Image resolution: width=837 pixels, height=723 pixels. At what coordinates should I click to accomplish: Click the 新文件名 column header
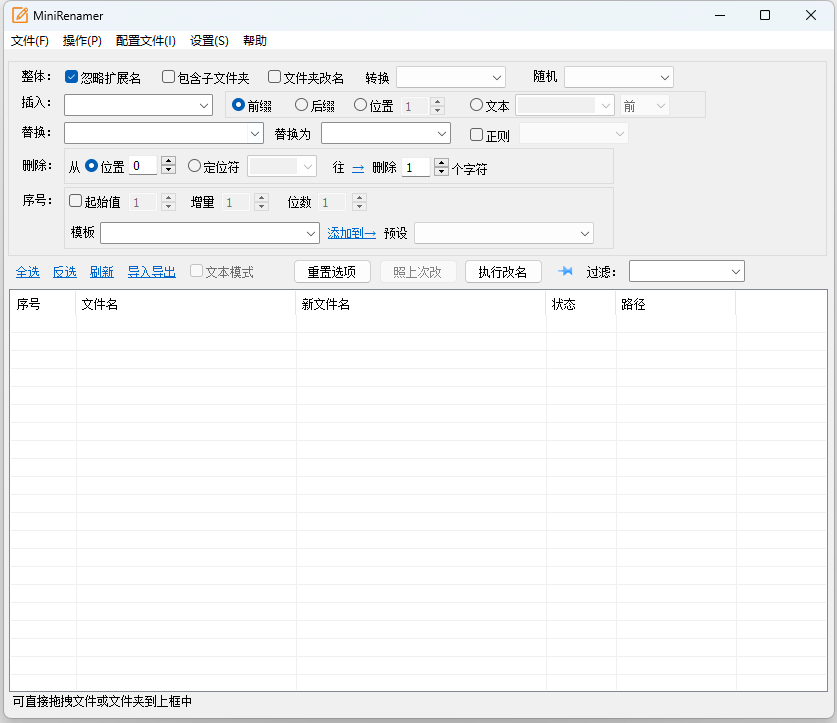tap(421, 304)
